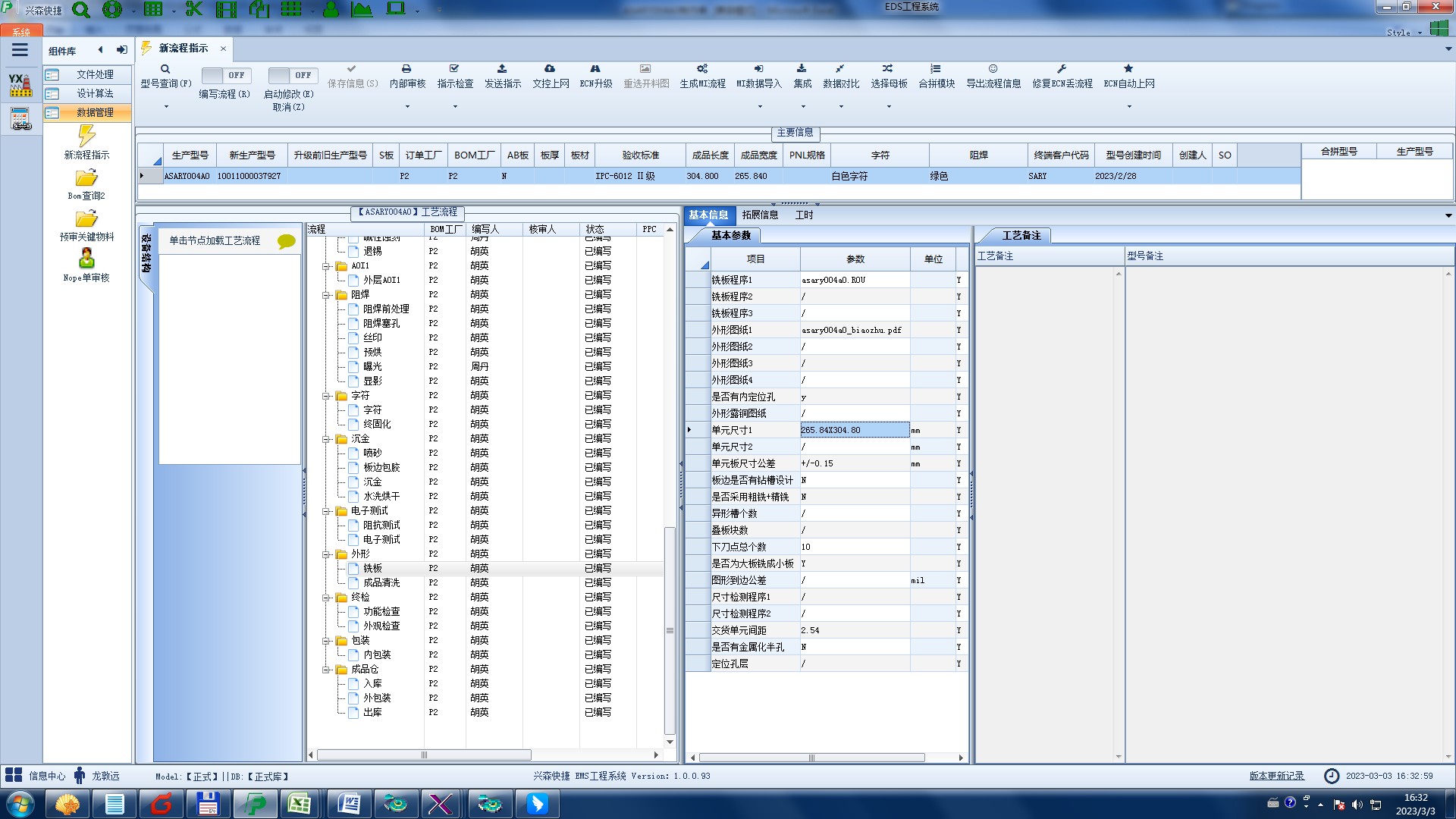Toggle the 自动修改 OFF switch
Screen dimensions: 1456x819
(x=292, y=75)
